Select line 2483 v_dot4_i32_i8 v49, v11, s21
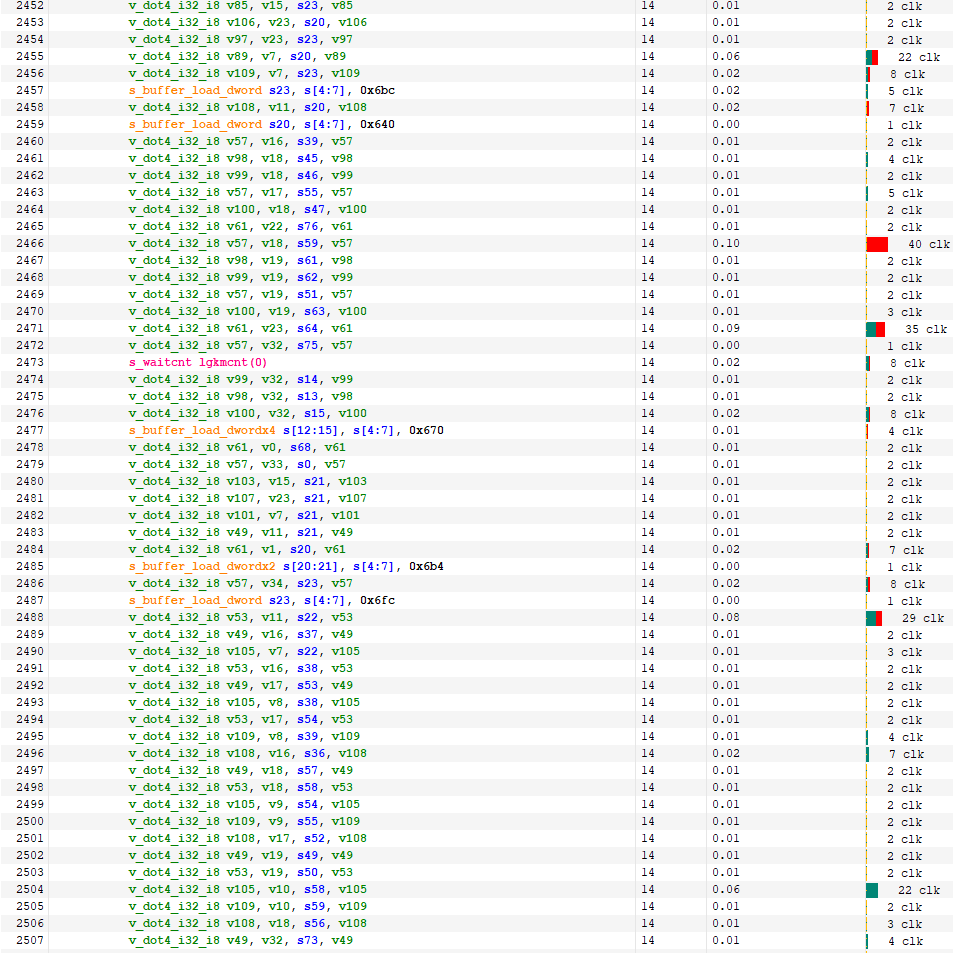The height and width of the screenshot is (953, 953). tap(240, 533)
